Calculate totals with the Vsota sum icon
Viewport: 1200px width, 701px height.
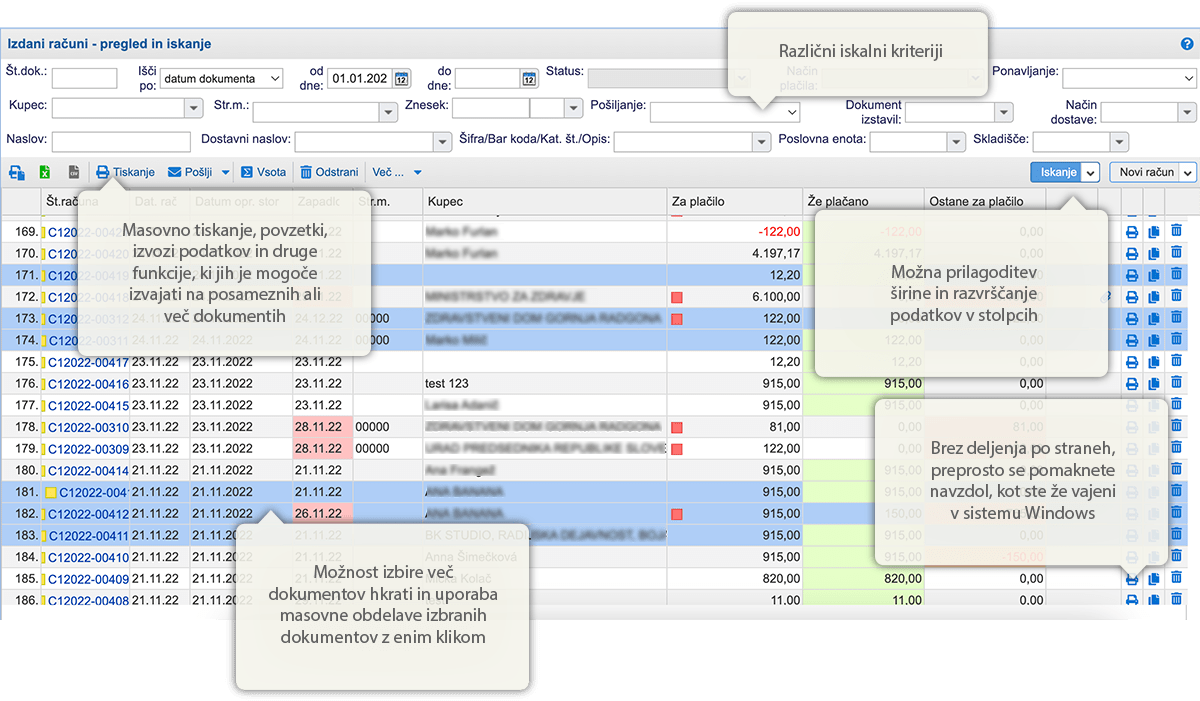(245, 171)
